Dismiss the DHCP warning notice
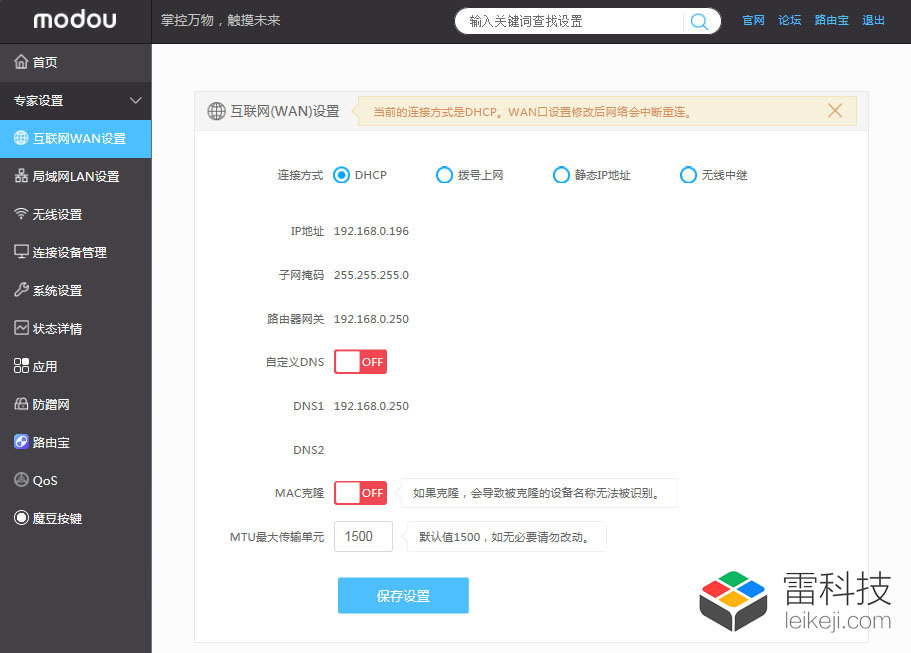911x653 pixels. pyautogui.click(x=835, y=111)
